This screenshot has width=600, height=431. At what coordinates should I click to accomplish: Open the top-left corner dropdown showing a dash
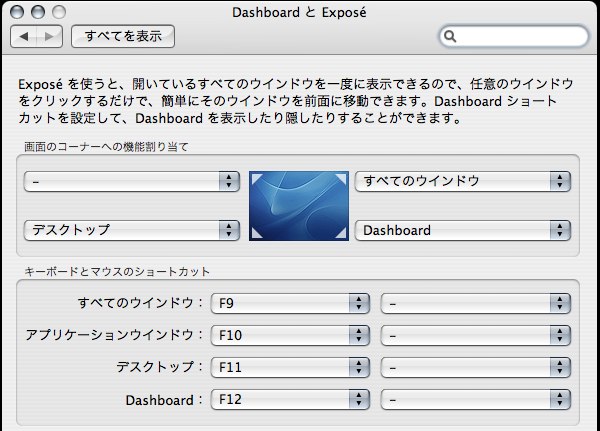[x=132, y=181]
